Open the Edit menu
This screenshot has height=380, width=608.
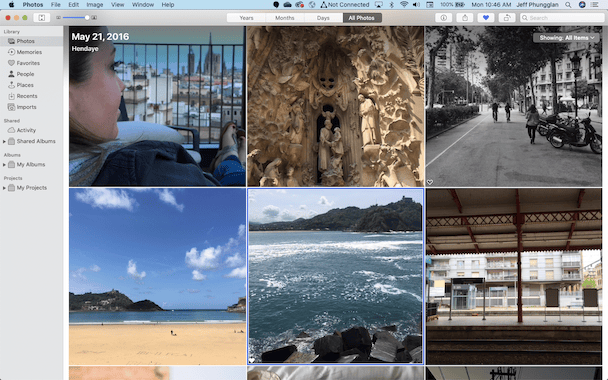(x=74, y=5)
